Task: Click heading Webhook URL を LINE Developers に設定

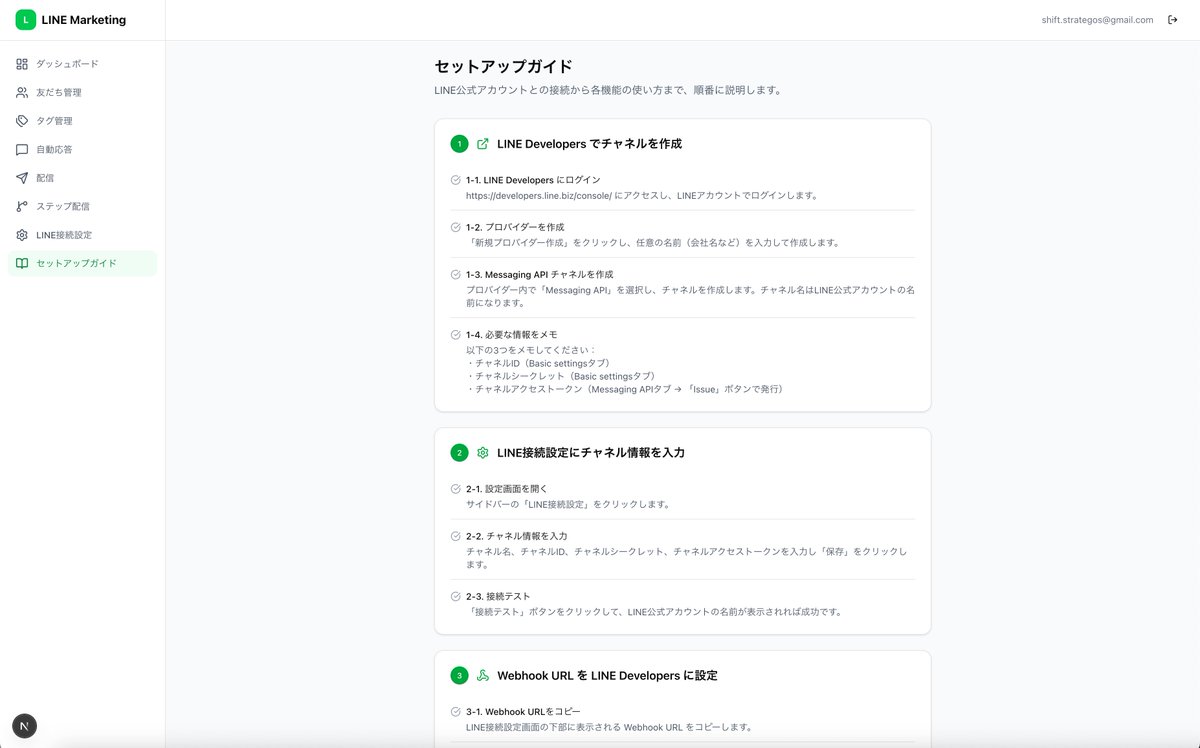Action: click(607, 676)
